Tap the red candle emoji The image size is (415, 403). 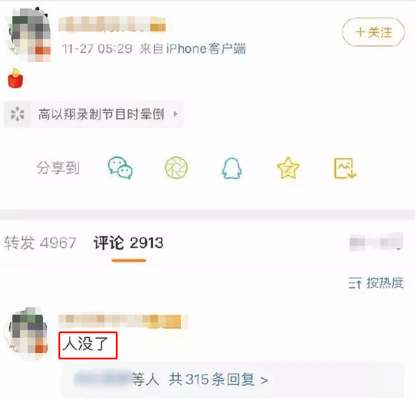click(x=15, y=78)
